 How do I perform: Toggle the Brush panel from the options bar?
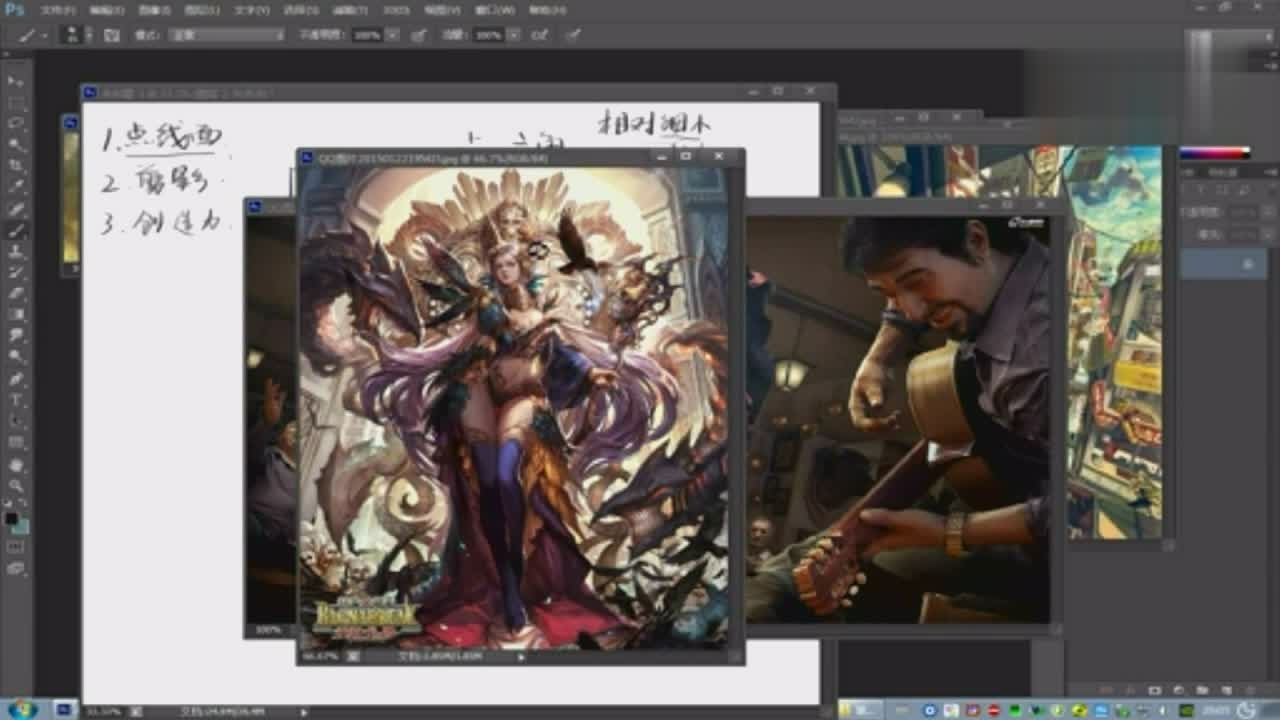tap(111, 34)
